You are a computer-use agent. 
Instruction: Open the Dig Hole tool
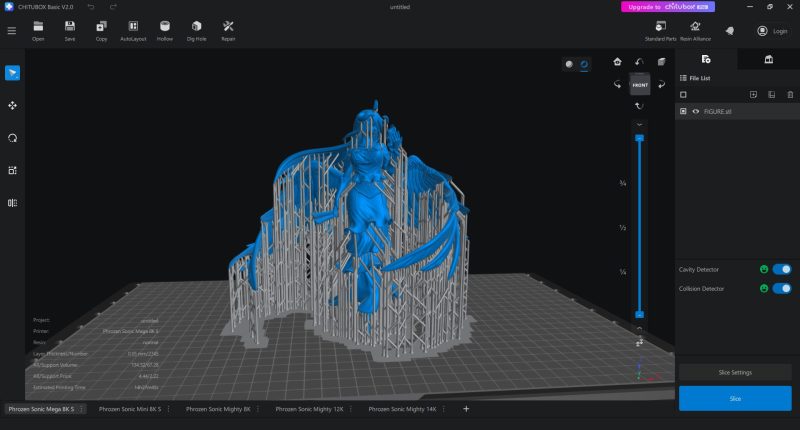[196, 31]
